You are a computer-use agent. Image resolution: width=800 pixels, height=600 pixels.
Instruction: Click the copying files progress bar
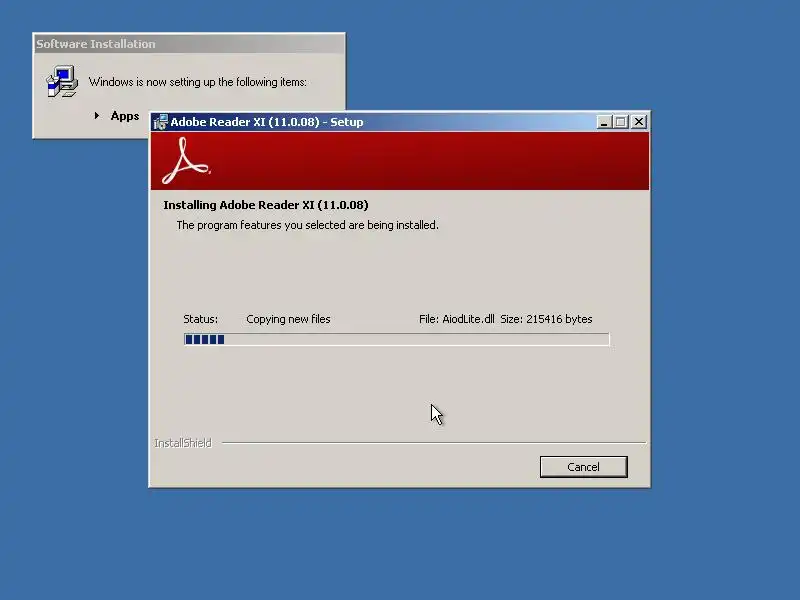396,339
